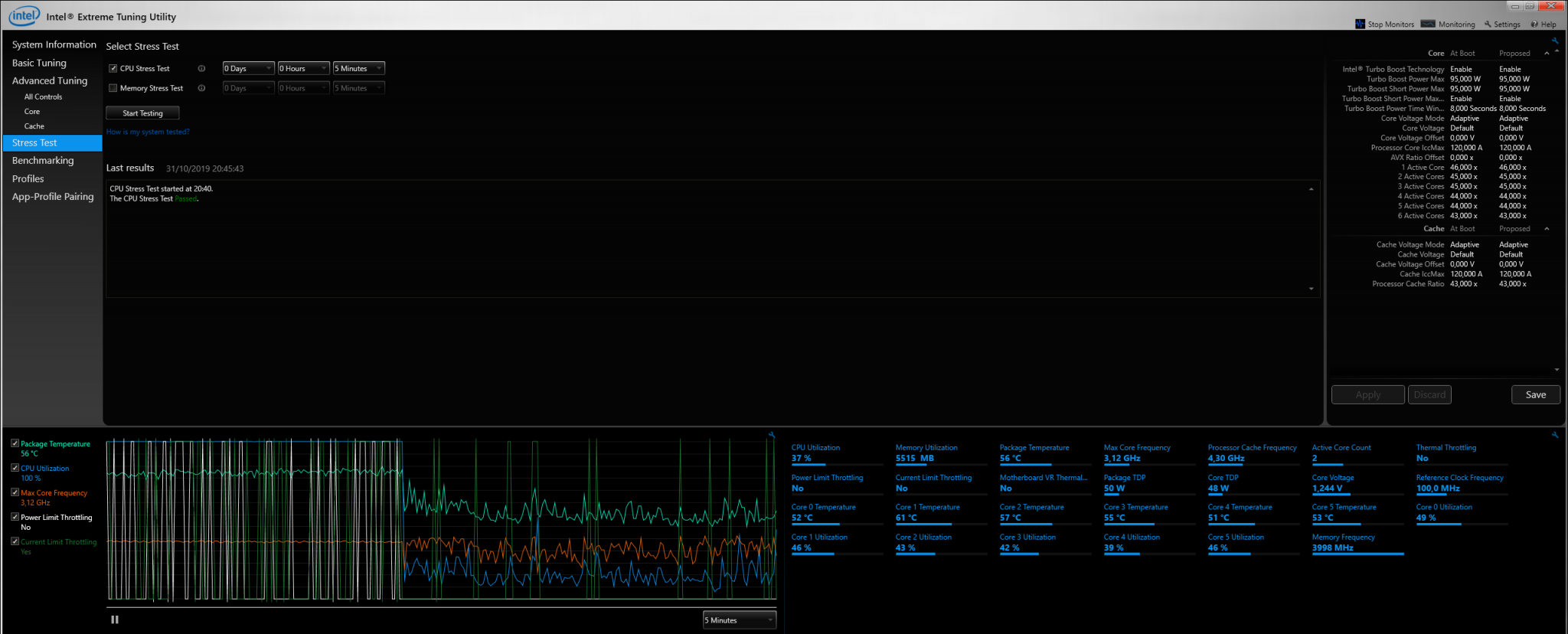
Task: Toggle Current Limit Throttling graph checkbox
Action: (15, 541)
